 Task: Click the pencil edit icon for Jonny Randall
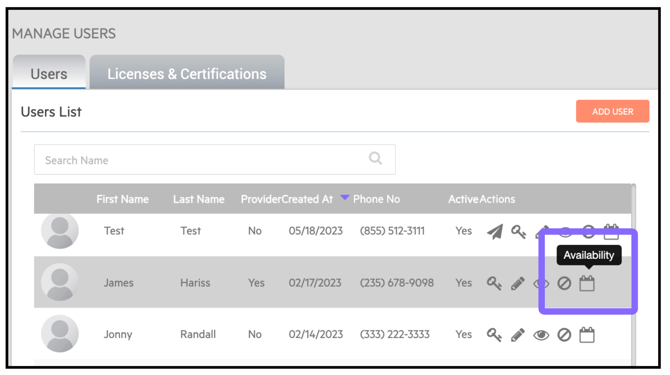point(517,335)
